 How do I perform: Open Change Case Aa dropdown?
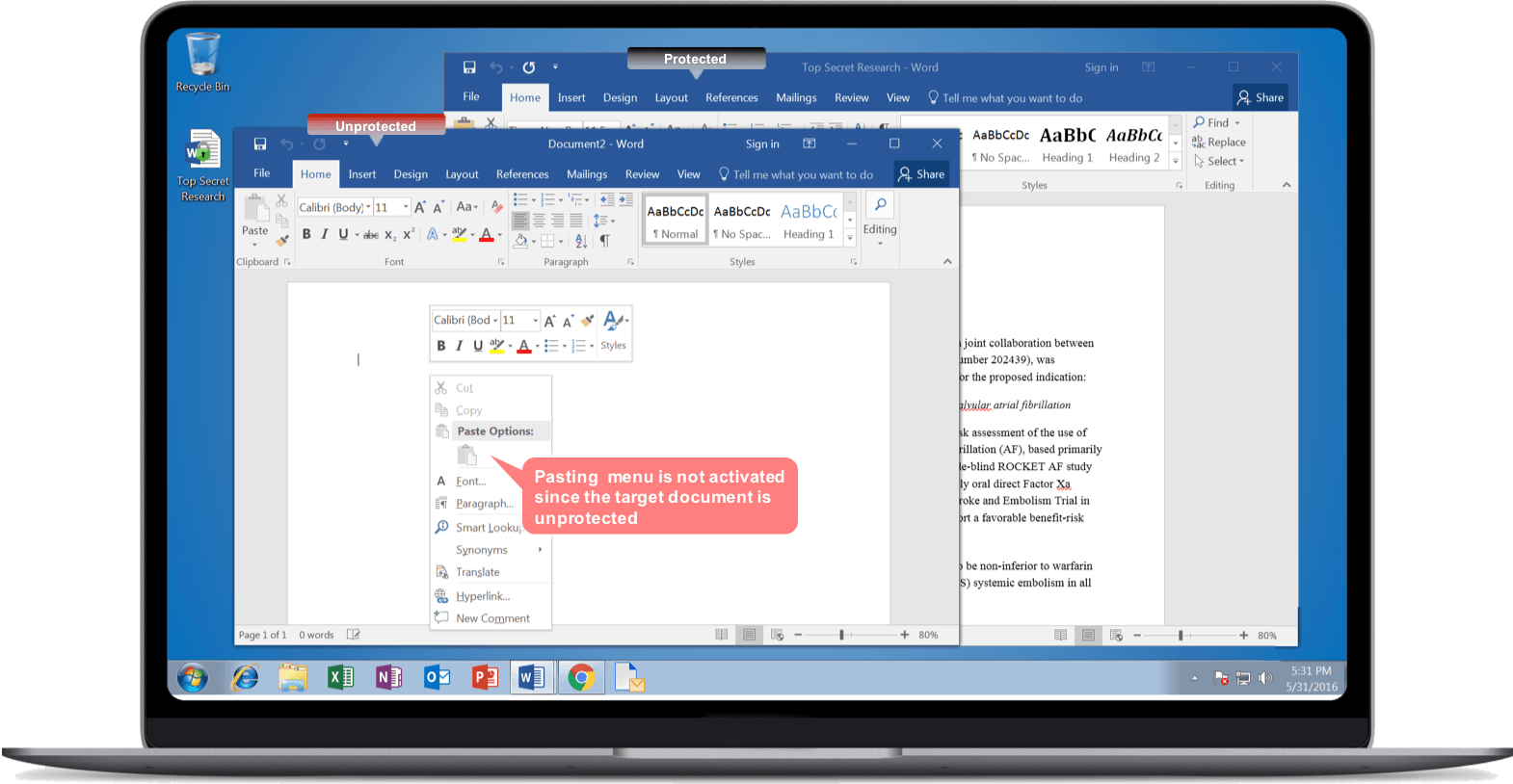(x=466, y=207)
